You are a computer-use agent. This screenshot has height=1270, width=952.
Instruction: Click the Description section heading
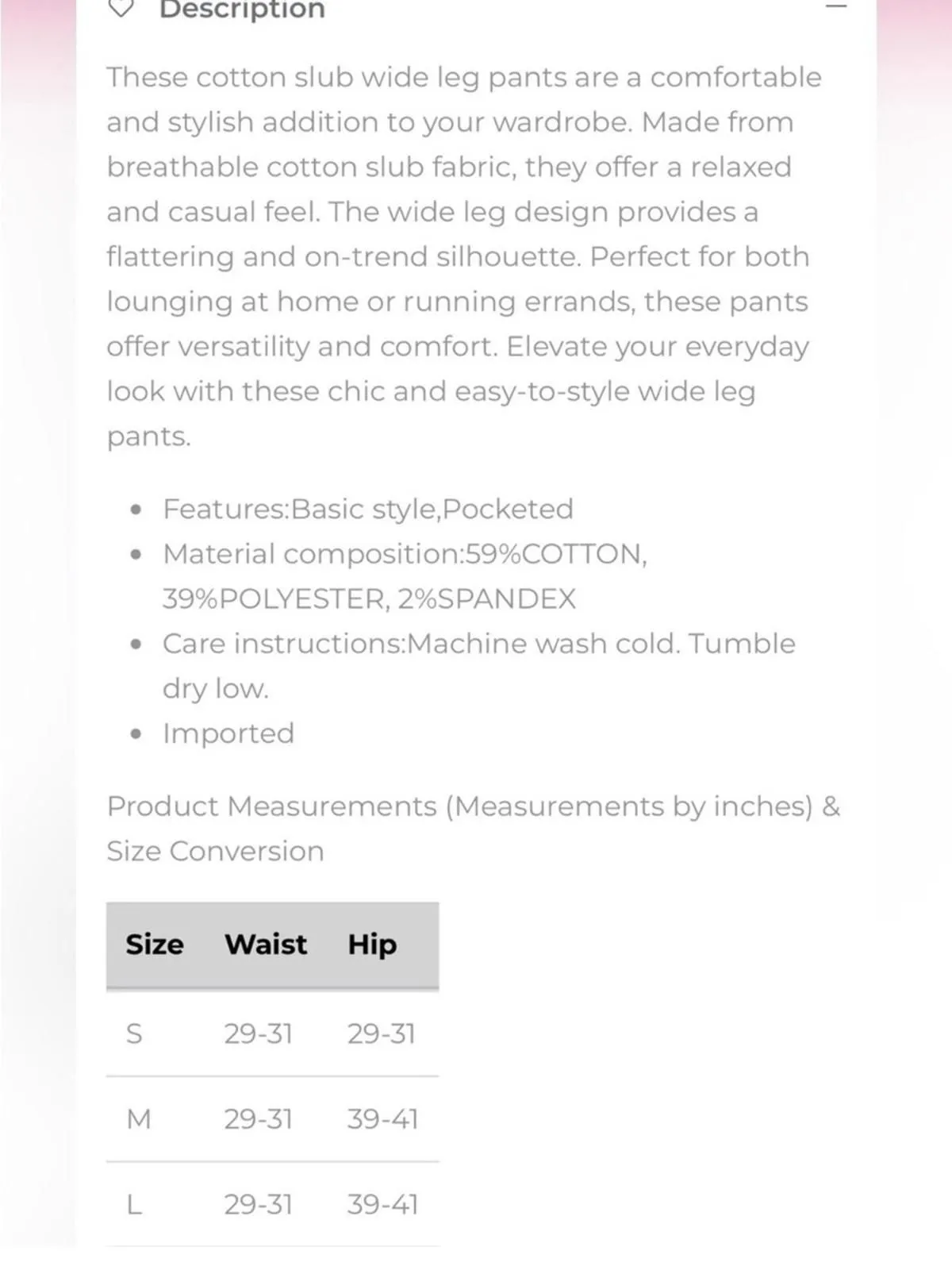click(242, 9)
